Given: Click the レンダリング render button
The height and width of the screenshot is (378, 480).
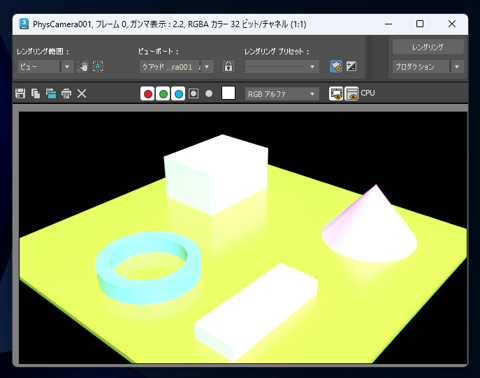Looking at the screenshot, I should (428, 47).
